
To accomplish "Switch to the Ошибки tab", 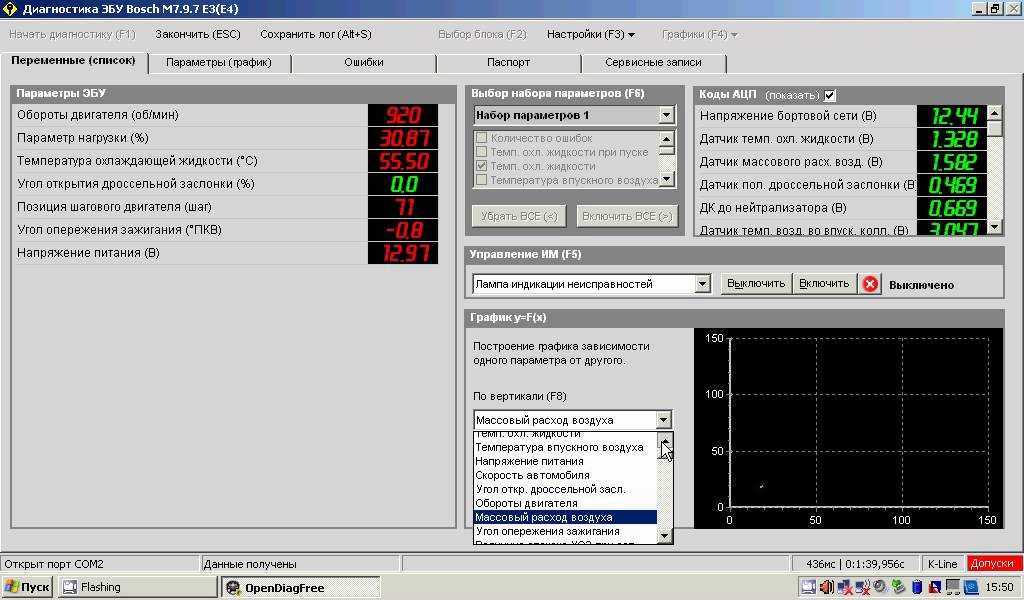I will [x=364, y=63].
